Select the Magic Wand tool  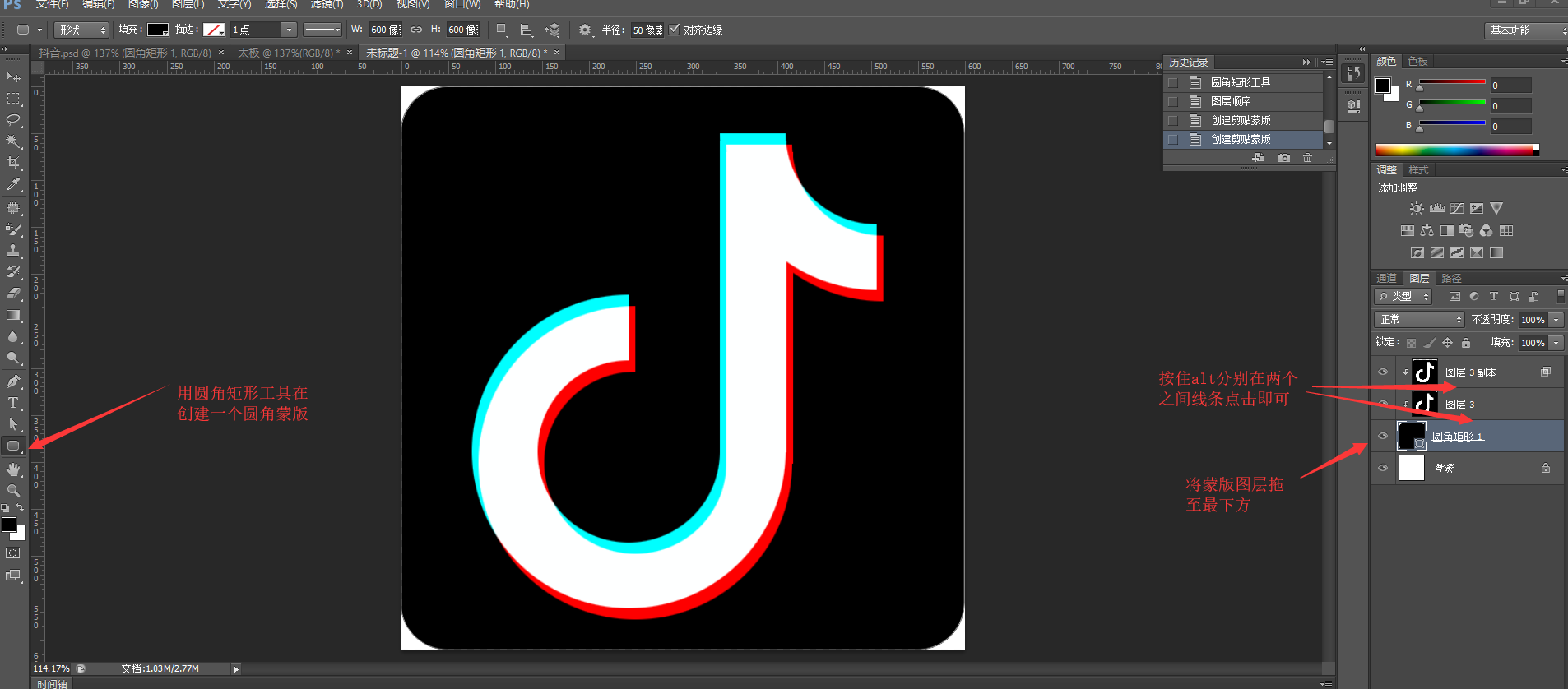tap(13, 141)
